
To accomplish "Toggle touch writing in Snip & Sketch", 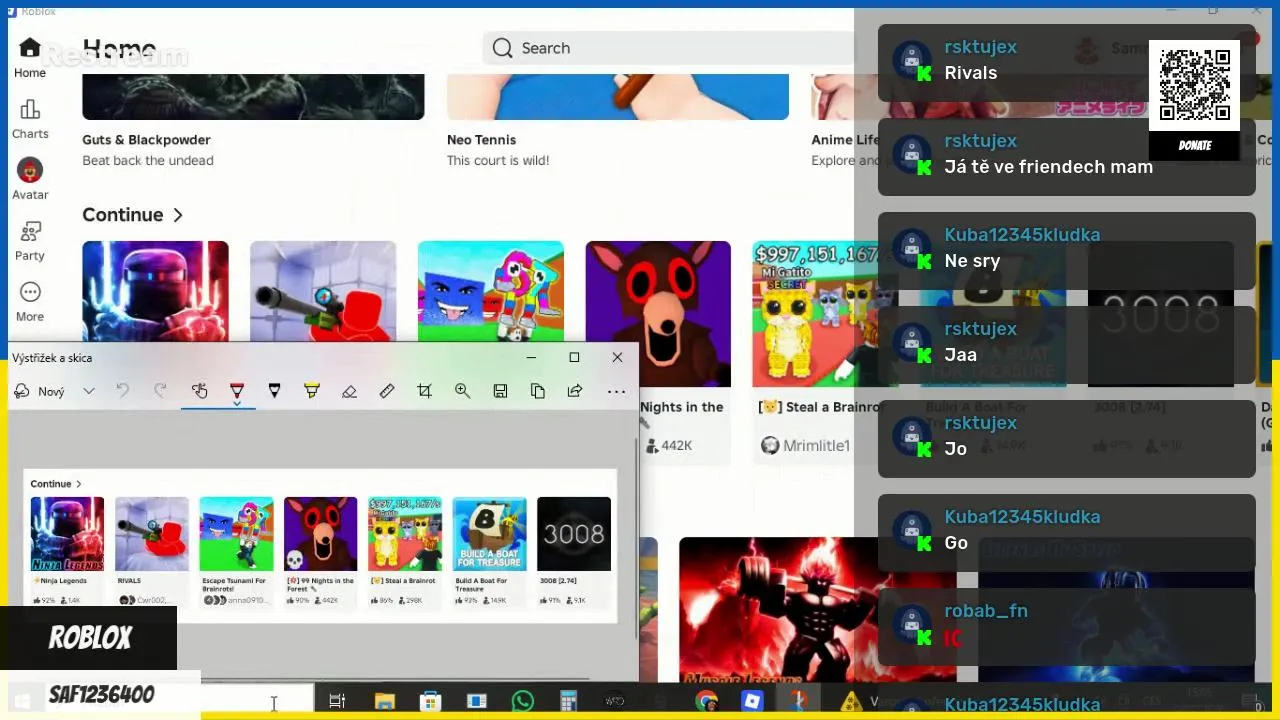I will [199, 391].
